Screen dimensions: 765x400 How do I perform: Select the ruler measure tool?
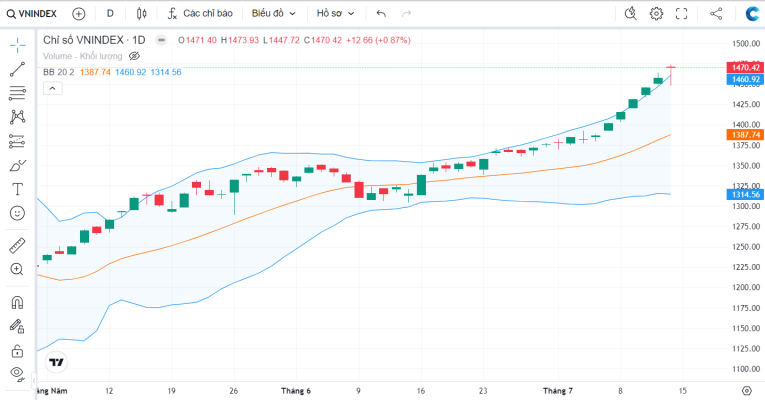18,245
